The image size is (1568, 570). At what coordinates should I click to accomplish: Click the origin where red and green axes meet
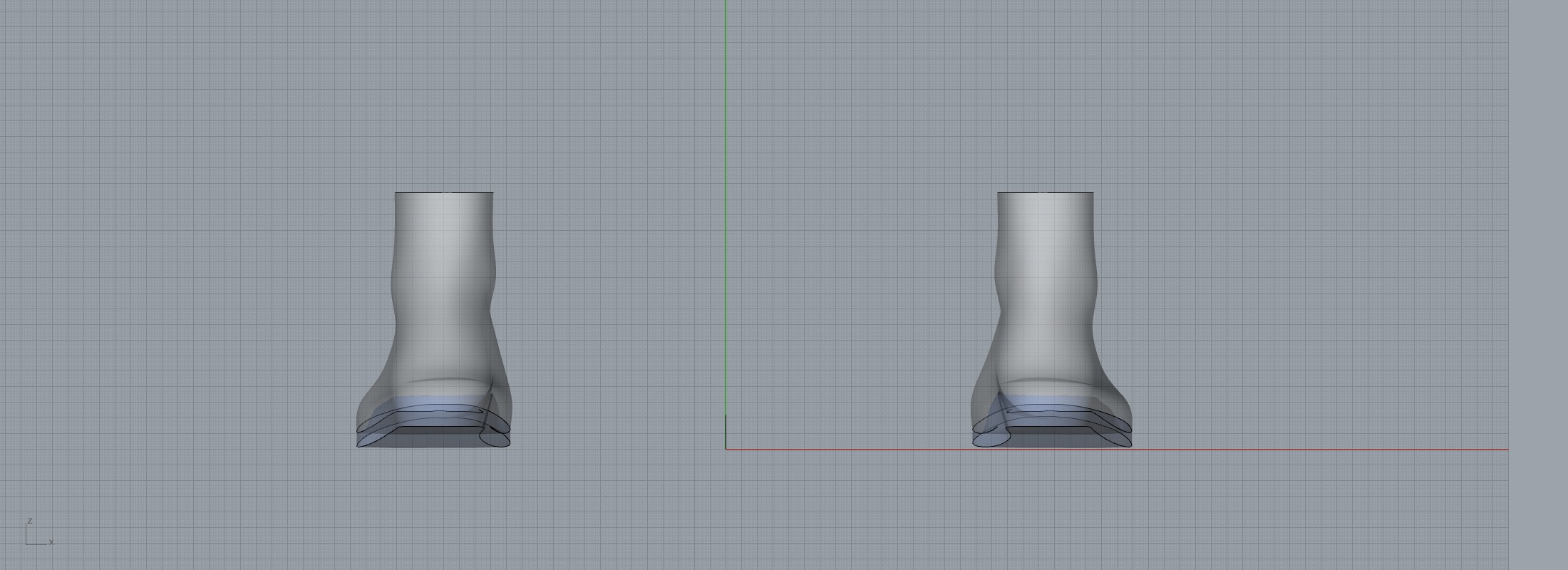click(x=726, y=449)
